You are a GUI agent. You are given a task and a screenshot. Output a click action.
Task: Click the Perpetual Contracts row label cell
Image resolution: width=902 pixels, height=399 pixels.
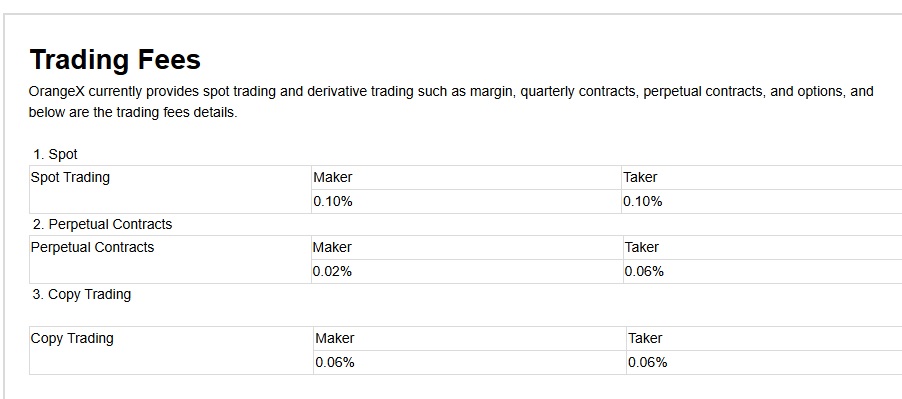[170, 259]
